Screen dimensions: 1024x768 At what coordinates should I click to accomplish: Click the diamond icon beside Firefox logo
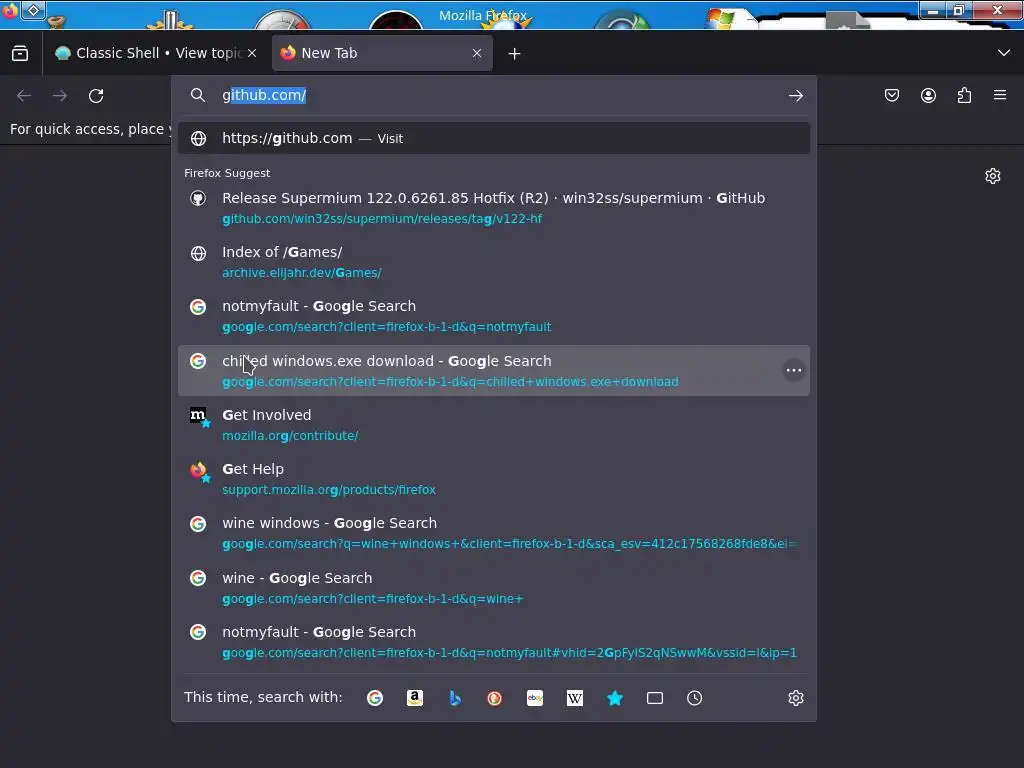pyautogui.click(x=33, y=10)
